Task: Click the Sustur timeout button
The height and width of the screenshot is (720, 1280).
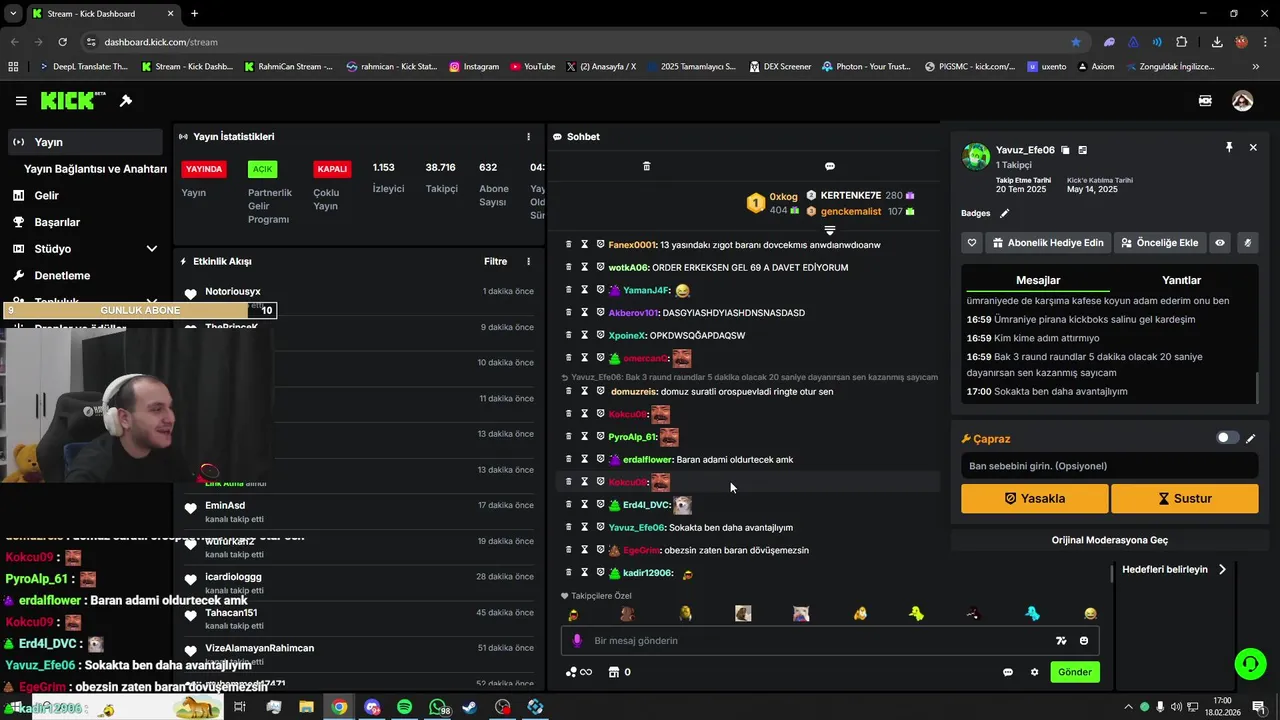Action: point(1185,498)
